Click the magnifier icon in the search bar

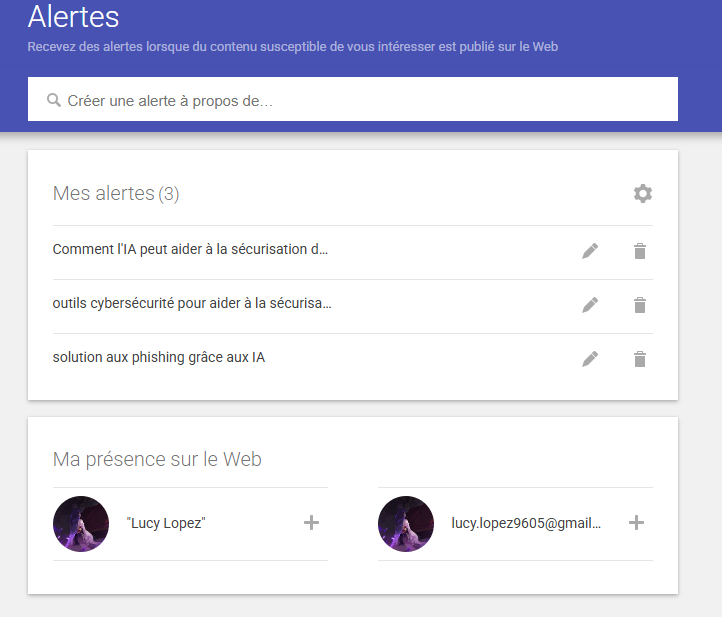coord(54,100)
